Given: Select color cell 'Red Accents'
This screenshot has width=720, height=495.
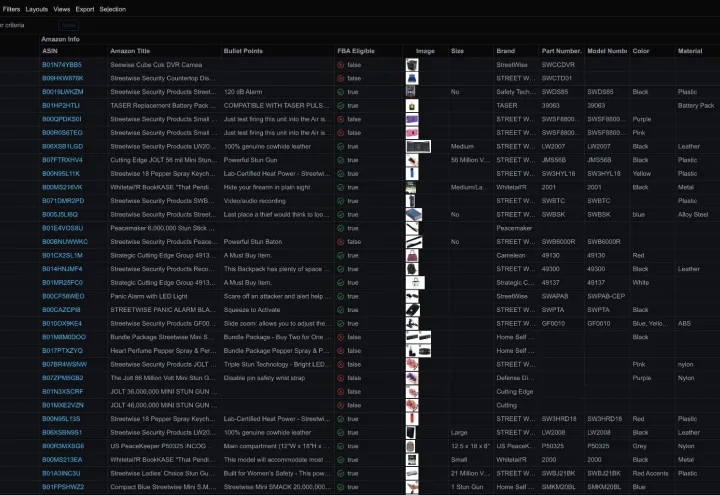Looking at the screenshot, I should (x=650, y=473).
